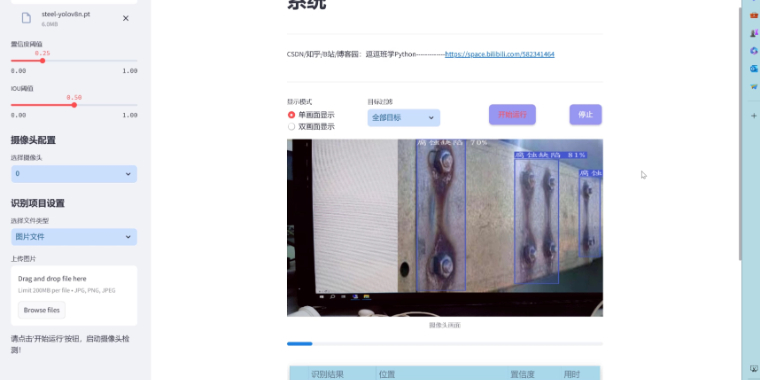Click the steel-yolov8n.pt document icon
Image resolution: width=760 pixels, height=380 pixels.
tap(26, 18)
